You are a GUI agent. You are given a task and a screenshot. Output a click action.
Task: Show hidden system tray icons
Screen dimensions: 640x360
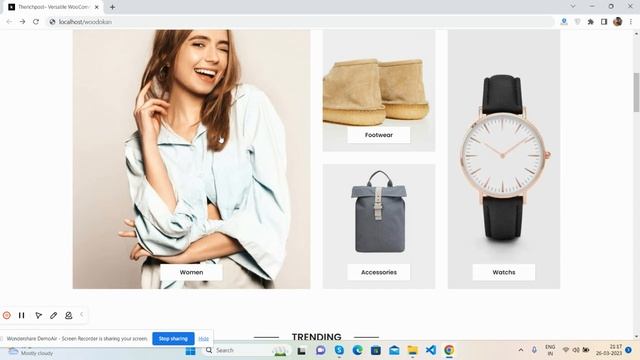tap(521, 350)
